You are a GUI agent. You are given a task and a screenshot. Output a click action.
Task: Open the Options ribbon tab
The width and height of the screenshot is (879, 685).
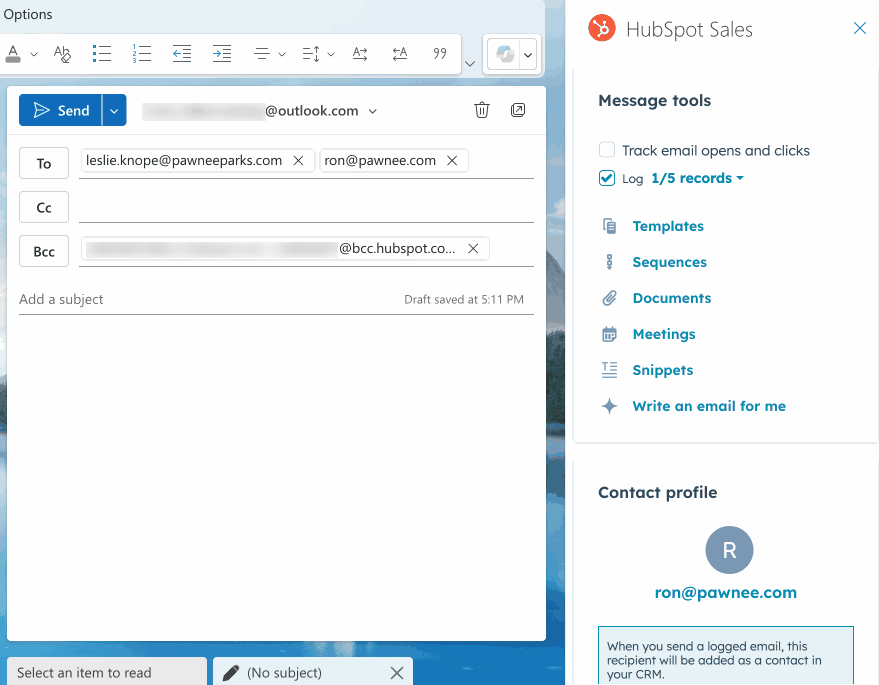[27, 14]
